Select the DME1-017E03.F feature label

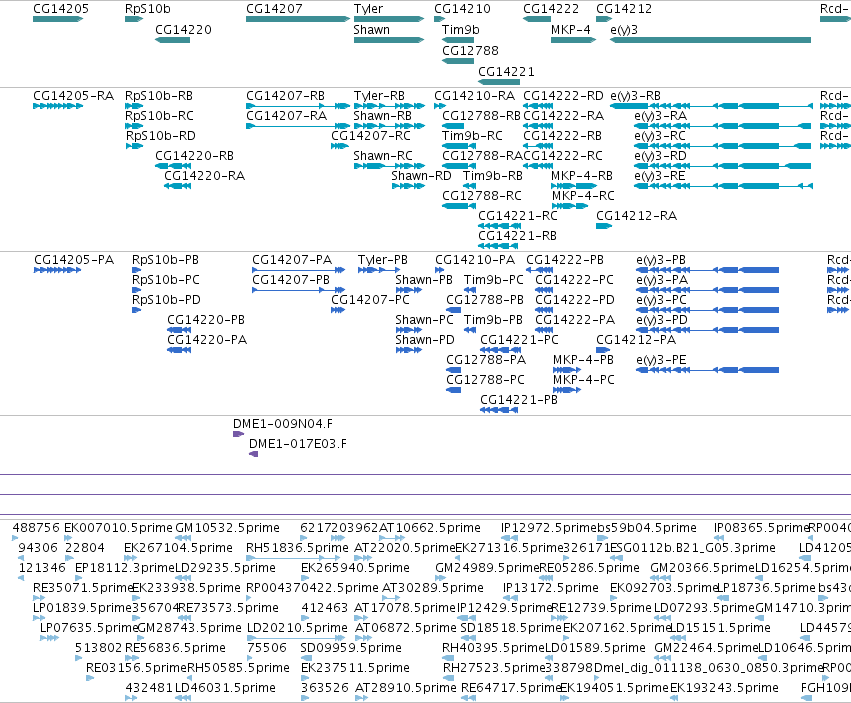pyautogui.click(x=297, y=444)
